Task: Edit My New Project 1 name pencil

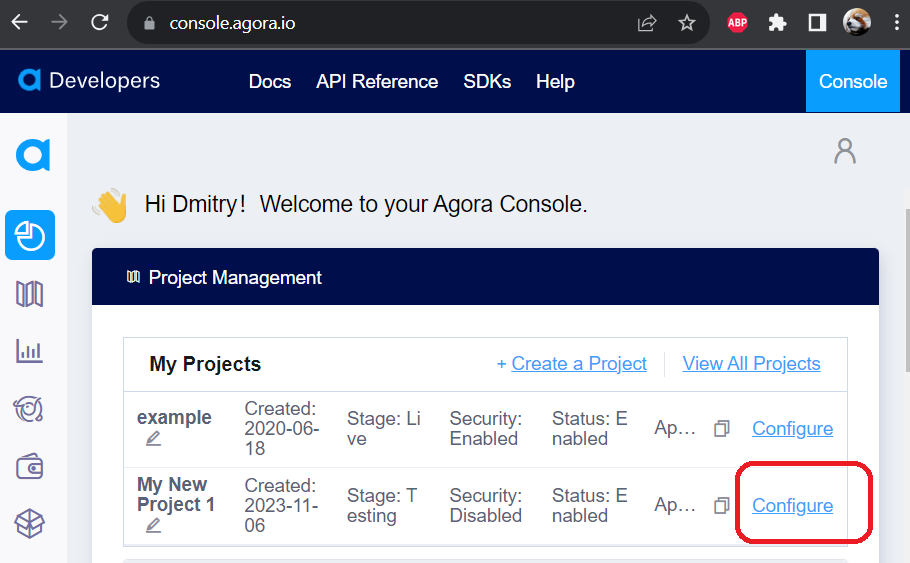Action: point(153,525)
